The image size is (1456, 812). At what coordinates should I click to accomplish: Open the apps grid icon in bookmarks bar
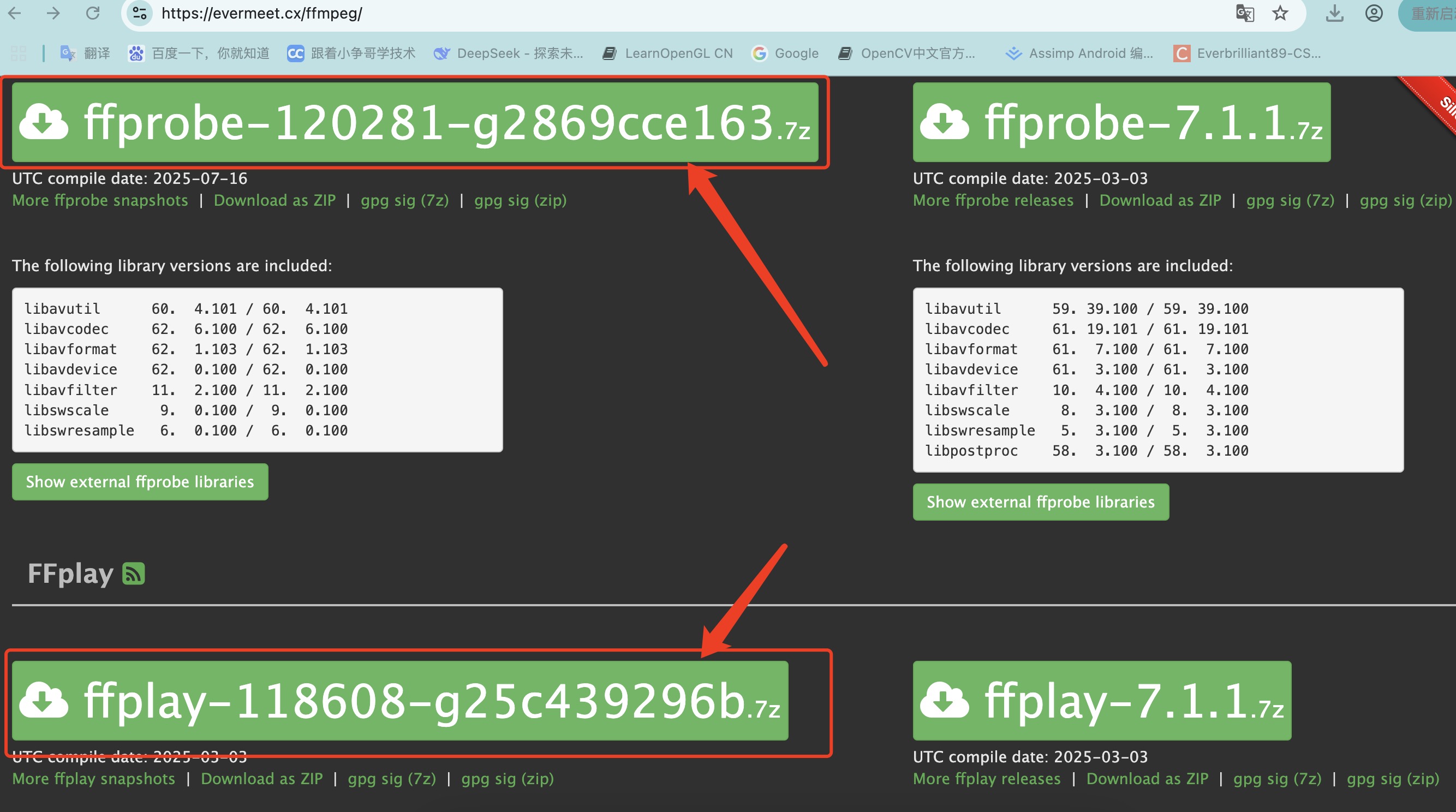19,53
